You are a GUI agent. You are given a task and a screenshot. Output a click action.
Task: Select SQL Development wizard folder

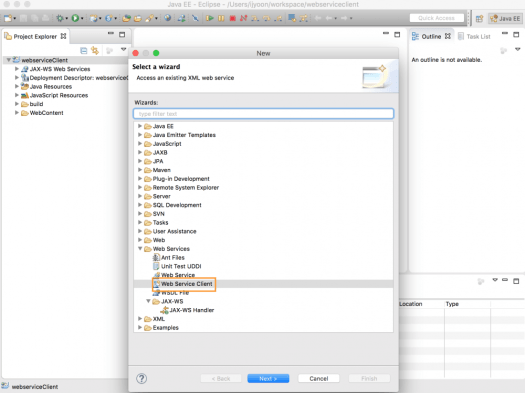[x=173, y=205]
